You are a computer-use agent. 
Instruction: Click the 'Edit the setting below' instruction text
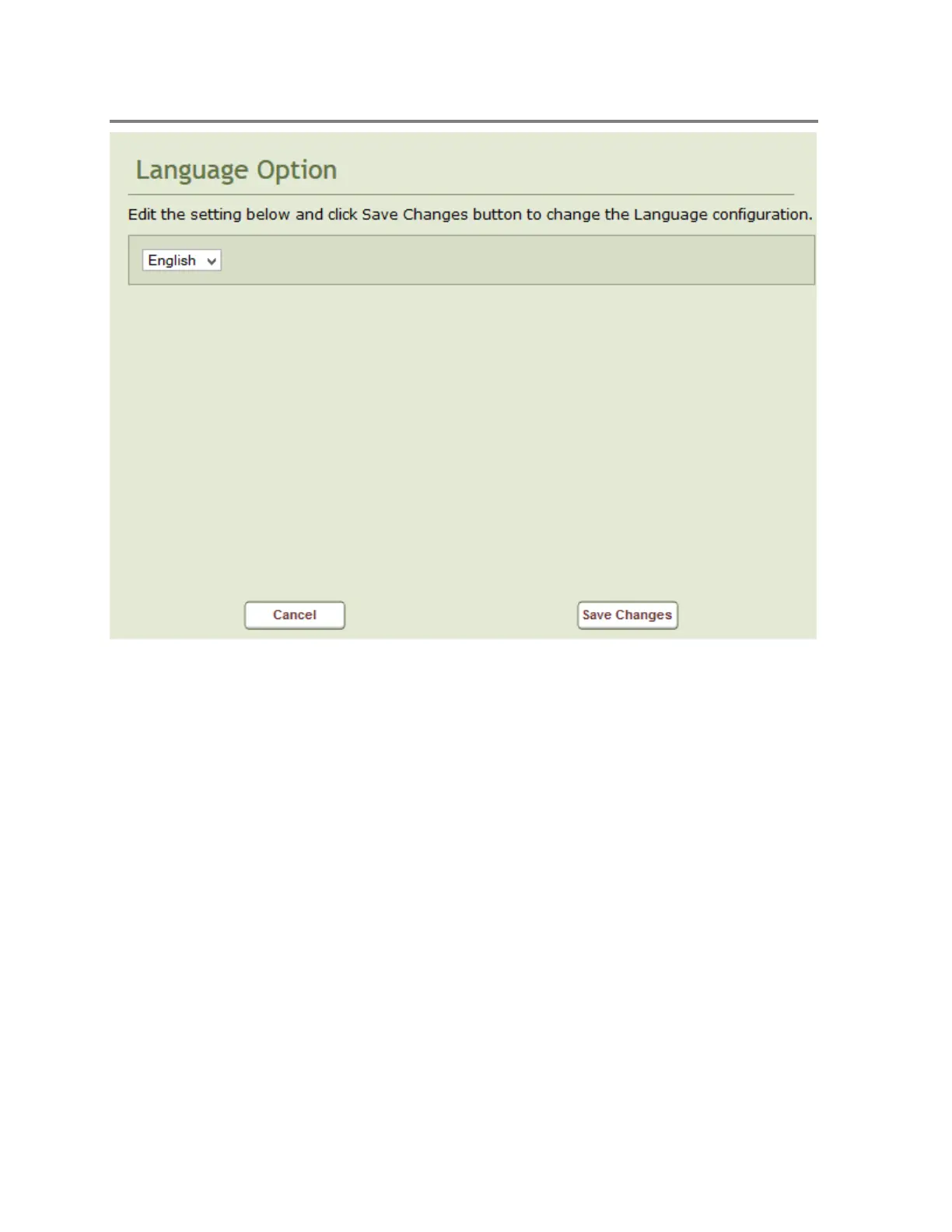pyautogui.click(x=470, y=215)
